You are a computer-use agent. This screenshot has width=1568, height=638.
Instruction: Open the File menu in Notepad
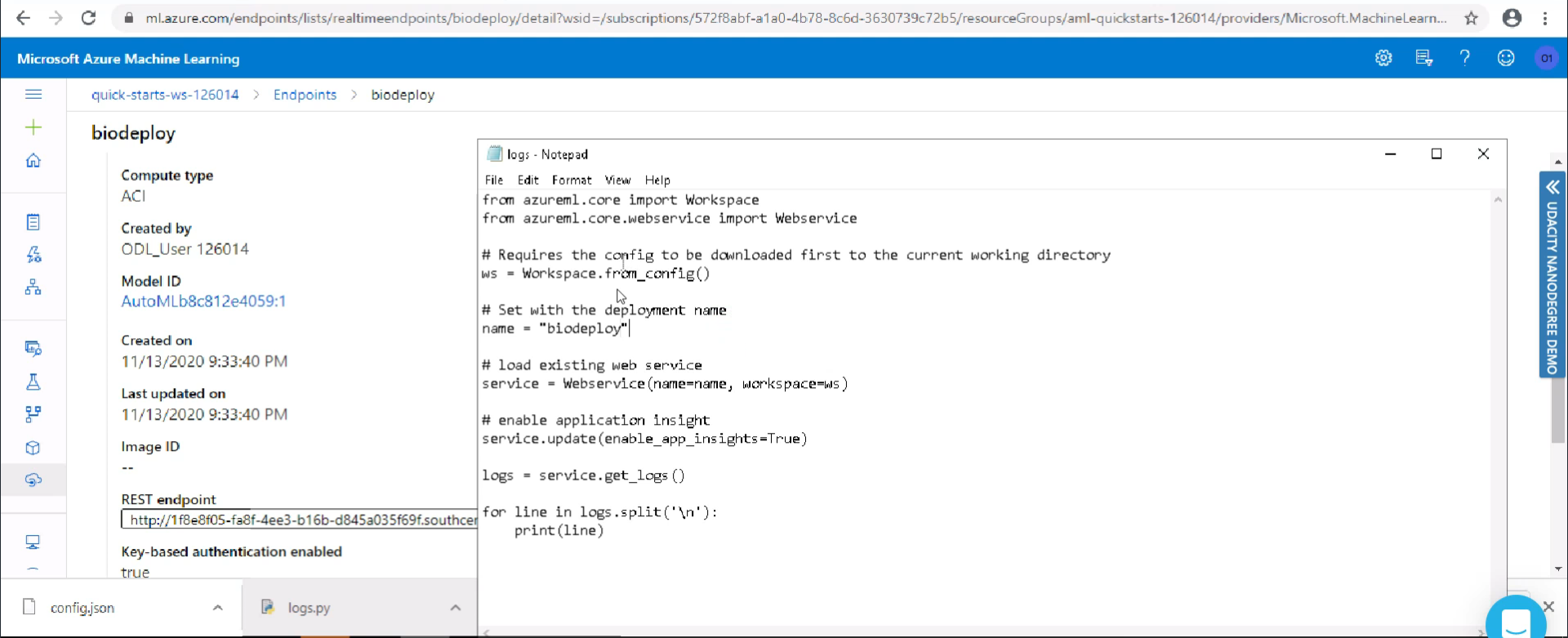[x=494, y=181]
